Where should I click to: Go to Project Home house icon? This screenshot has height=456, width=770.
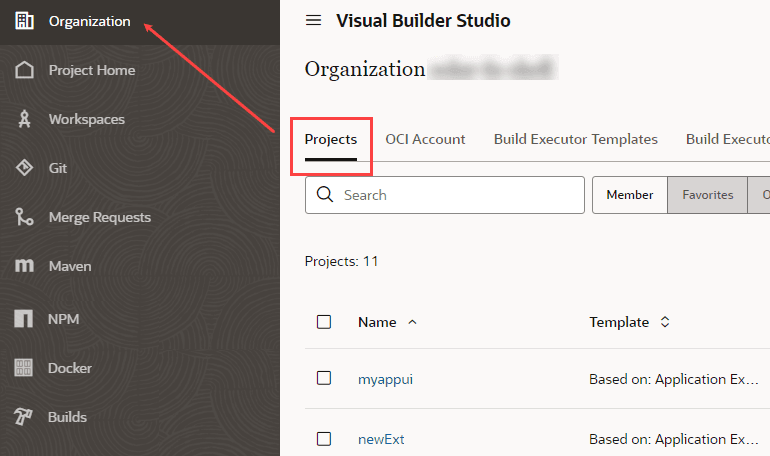(24, 70)
